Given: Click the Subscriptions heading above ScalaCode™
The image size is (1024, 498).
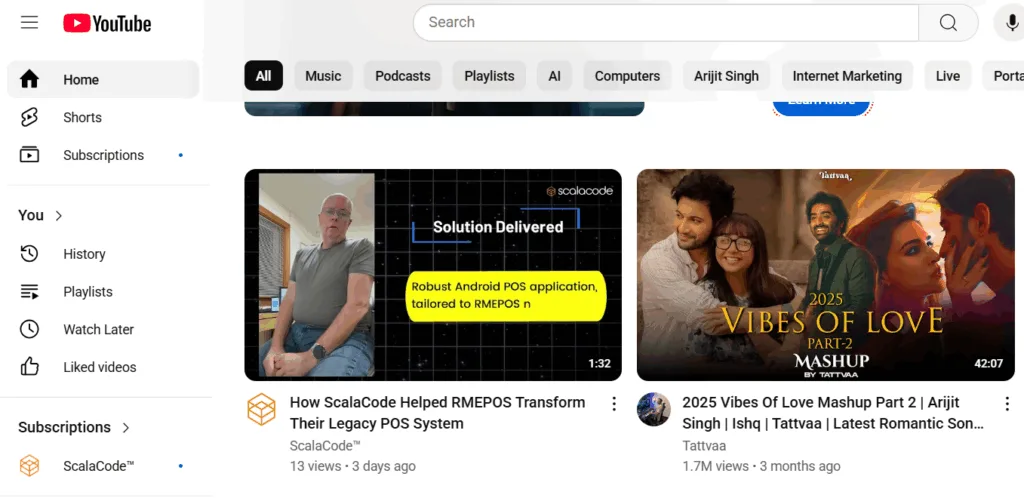Looking at the screenshot, I should click(x=65, y=428).
